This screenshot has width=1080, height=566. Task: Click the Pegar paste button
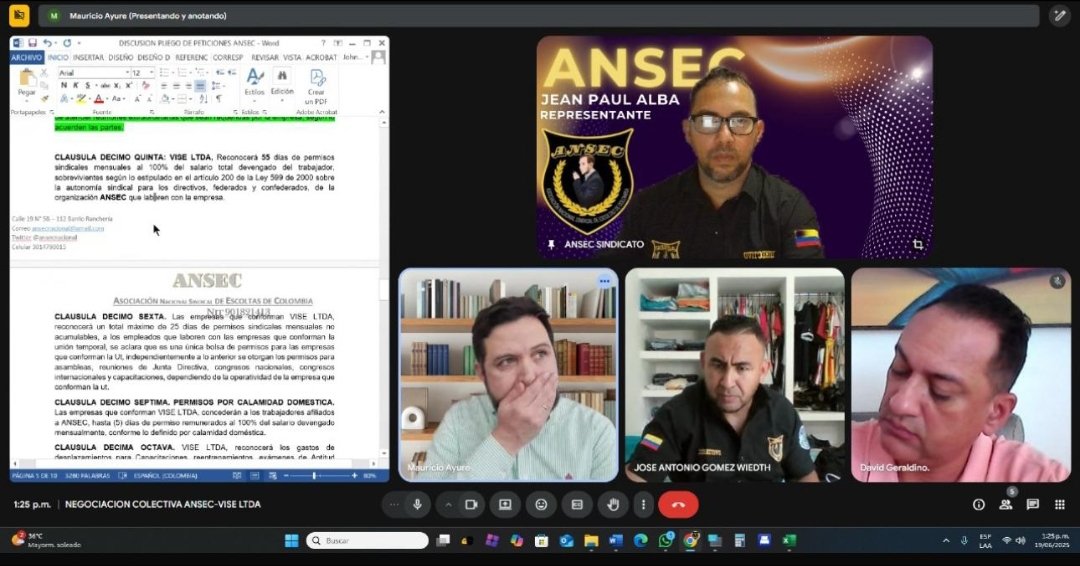tap(27, 83)
